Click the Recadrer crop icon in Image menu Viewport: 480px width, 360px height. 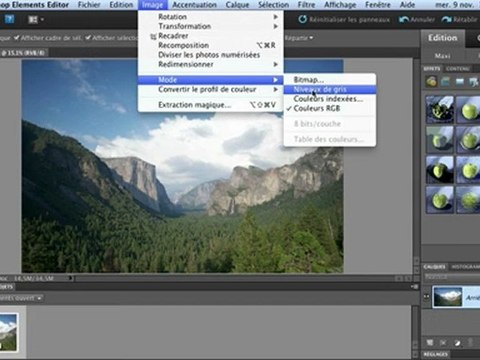[x=153, y=36]
